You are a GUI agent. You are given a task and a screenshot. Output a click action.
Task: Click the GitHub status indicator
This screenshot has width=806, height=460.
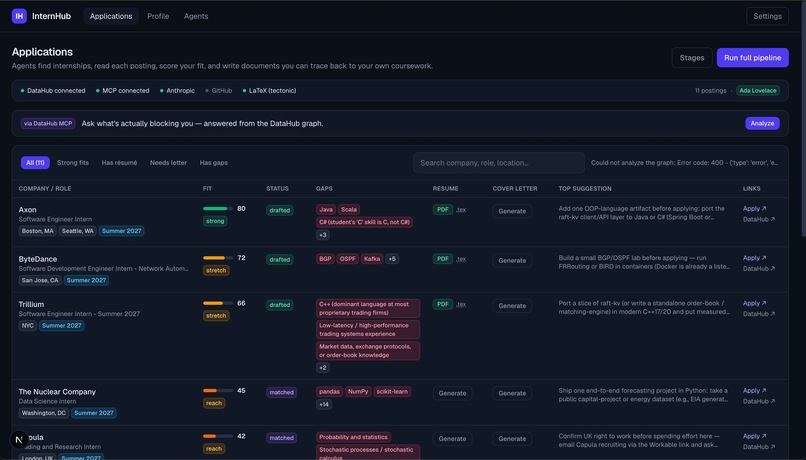[218, 90]
